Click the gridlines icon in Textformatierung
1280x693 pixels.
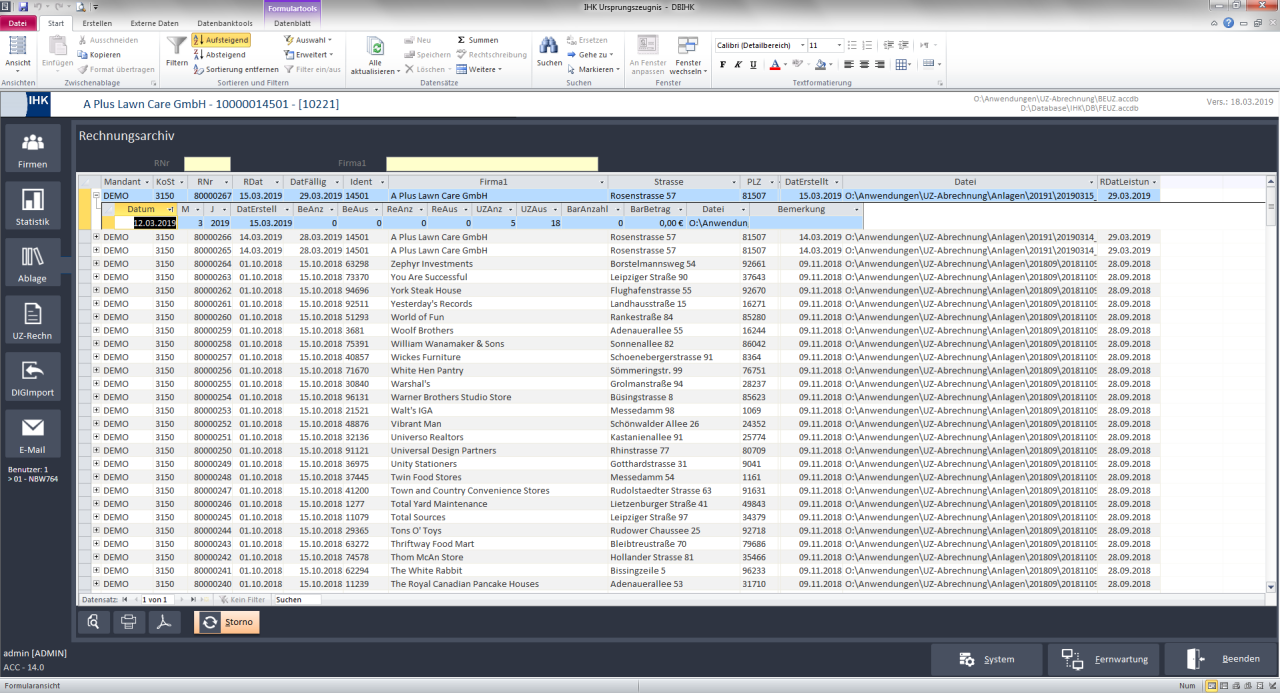pos(900,65)
